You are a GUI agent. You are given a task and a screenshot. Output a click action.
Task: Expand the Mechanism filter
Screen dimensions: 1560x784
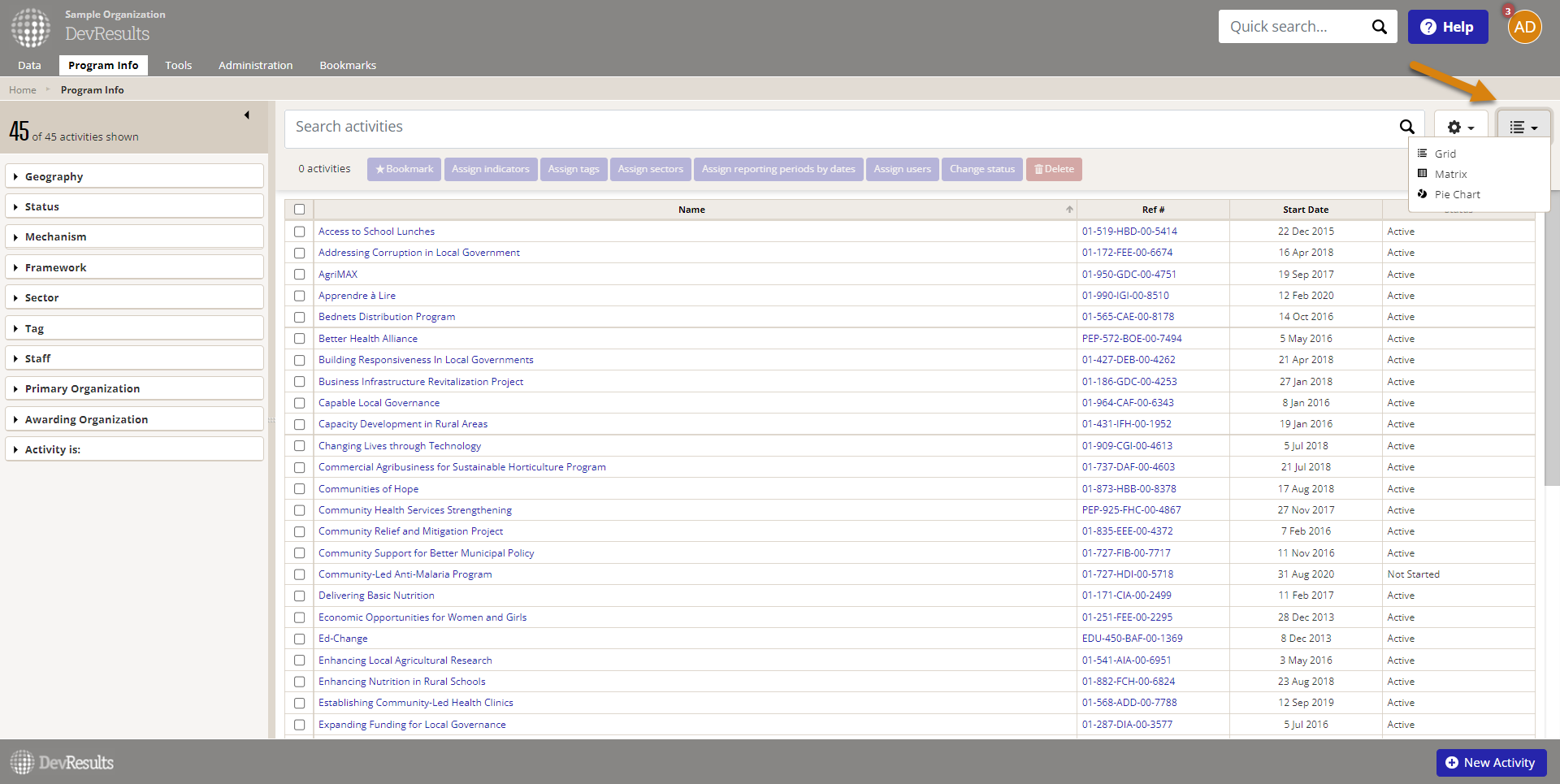134,236
